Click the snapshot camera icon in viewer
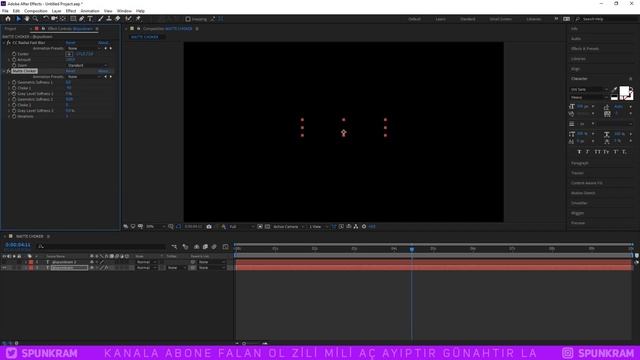This screenshot has width=640, height=360. coord(209,227)
